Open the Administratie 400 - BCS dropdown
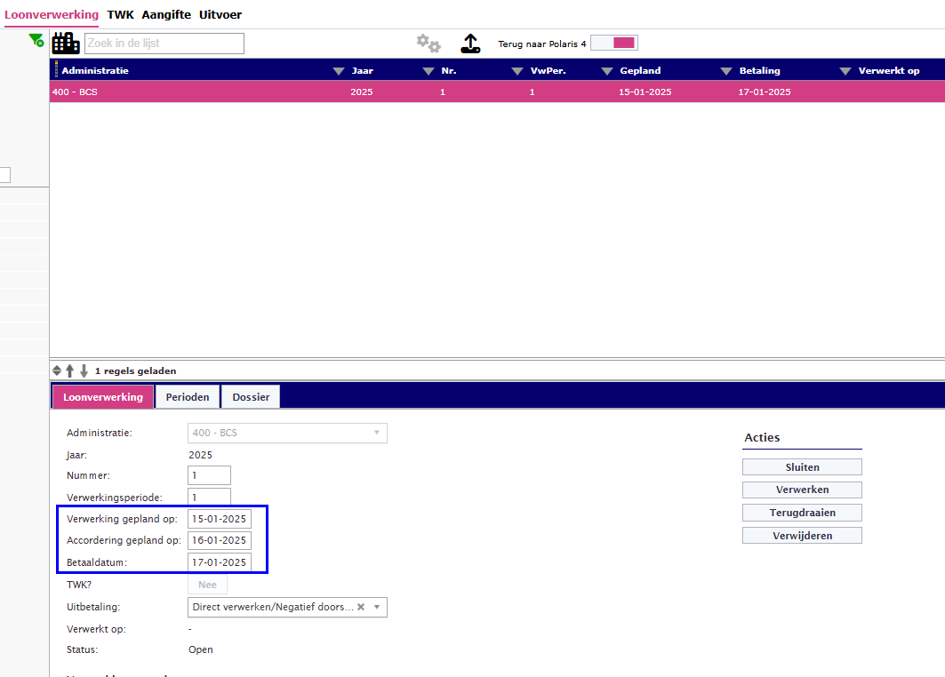The height and width of the screenshot is (677, 945). 287,433
